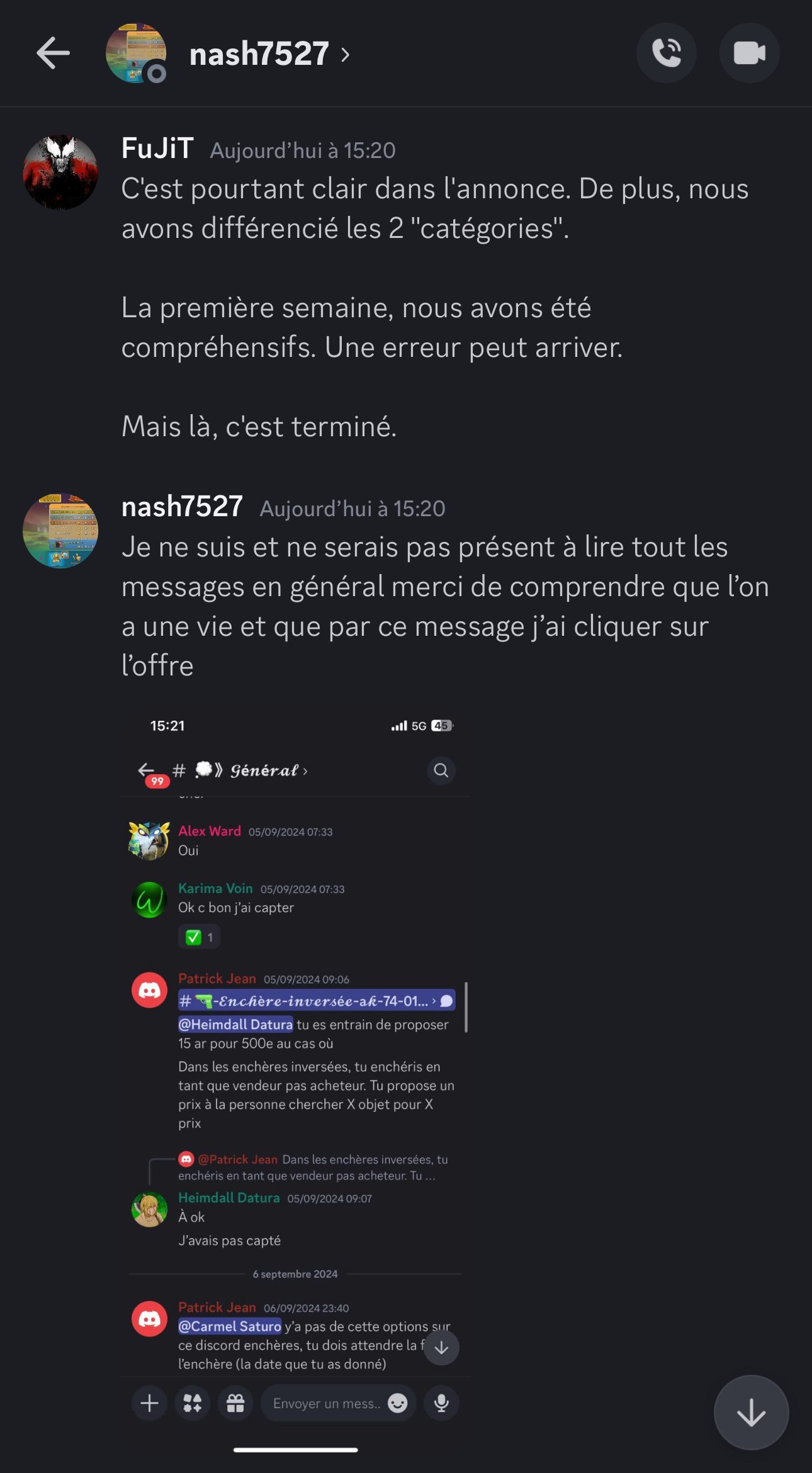Open nash7527's message avatar
This screenshot has height=1473, width=812.
pyautogui.click(x=60, y=531)
